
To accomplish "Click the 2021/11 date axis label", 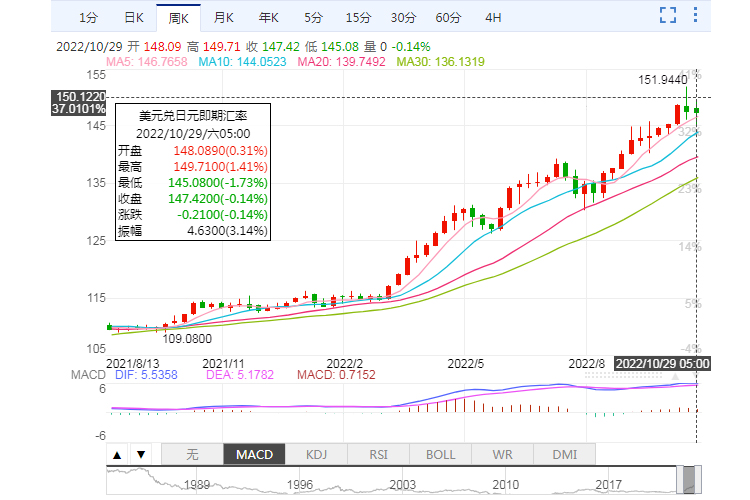I will pyautogui.click(x=223, y=364).
